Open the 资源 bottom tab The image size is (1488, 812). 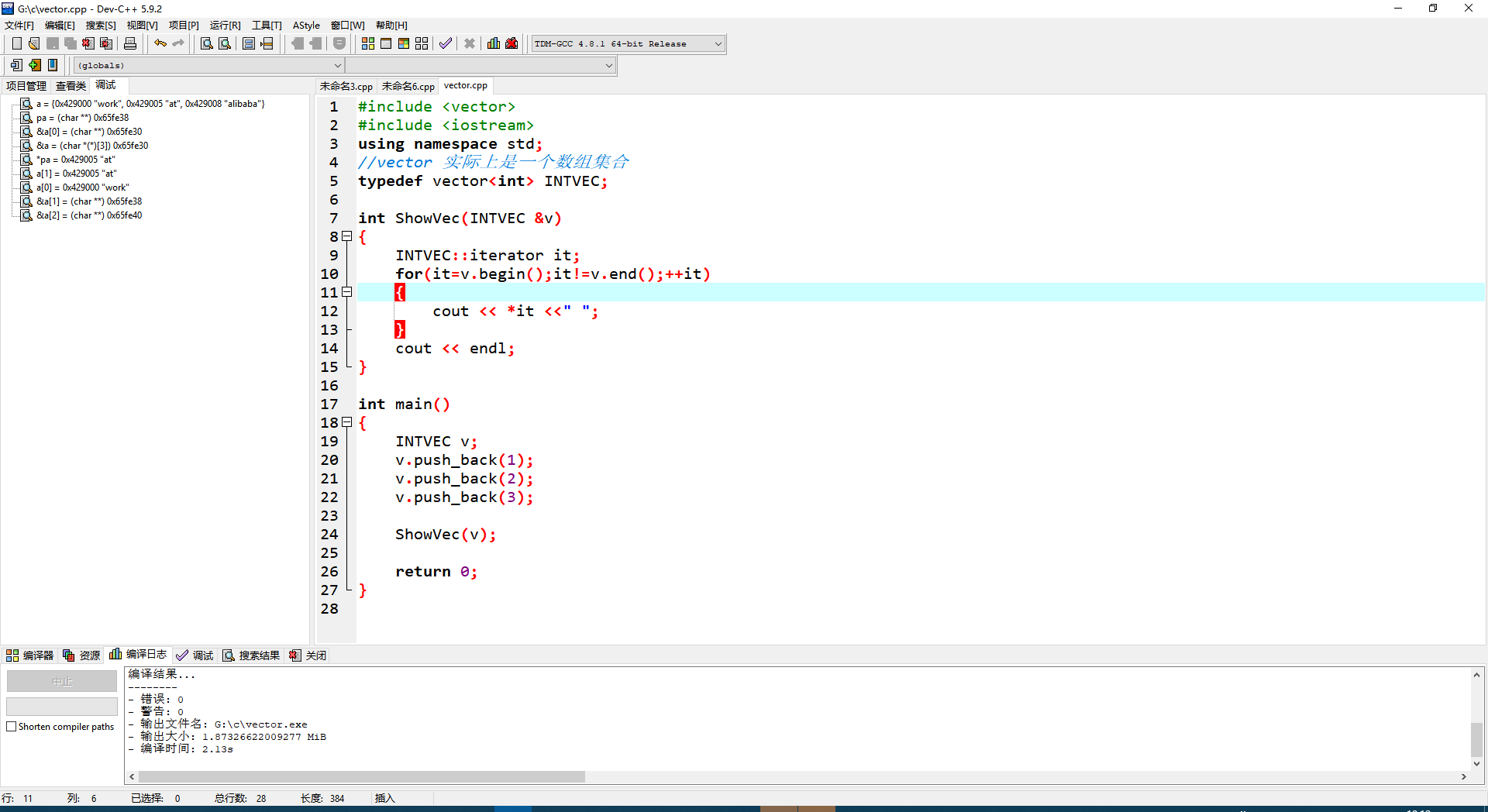(81, 655)
